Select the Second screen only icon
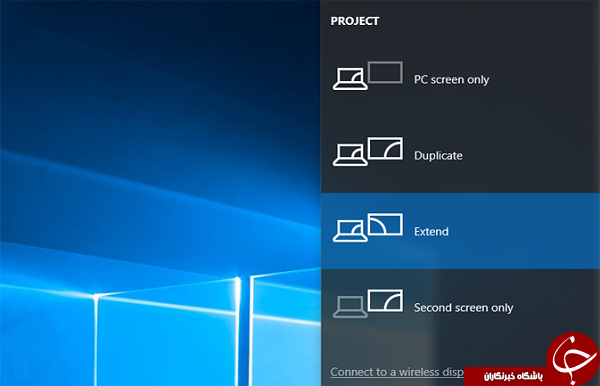Image resolution: width=600 pixels, height=386 pixels. tap(367, 304)
